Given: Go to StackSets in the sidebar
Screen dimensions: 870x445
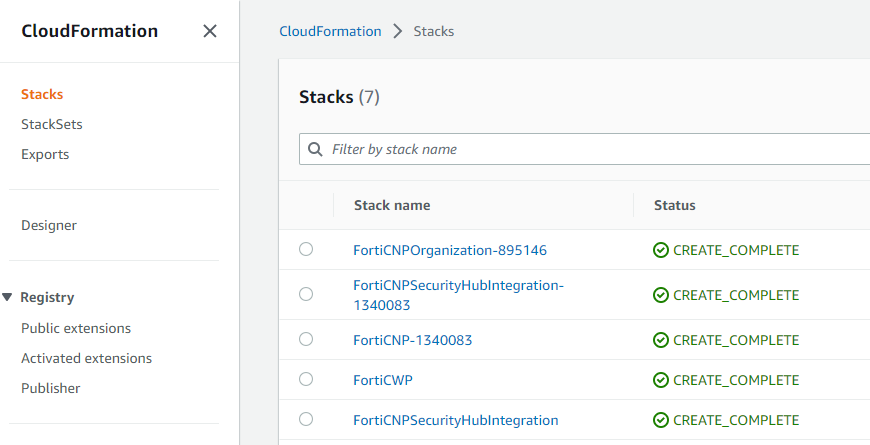Looking at the screenshot, I should [x=52, y=124].
